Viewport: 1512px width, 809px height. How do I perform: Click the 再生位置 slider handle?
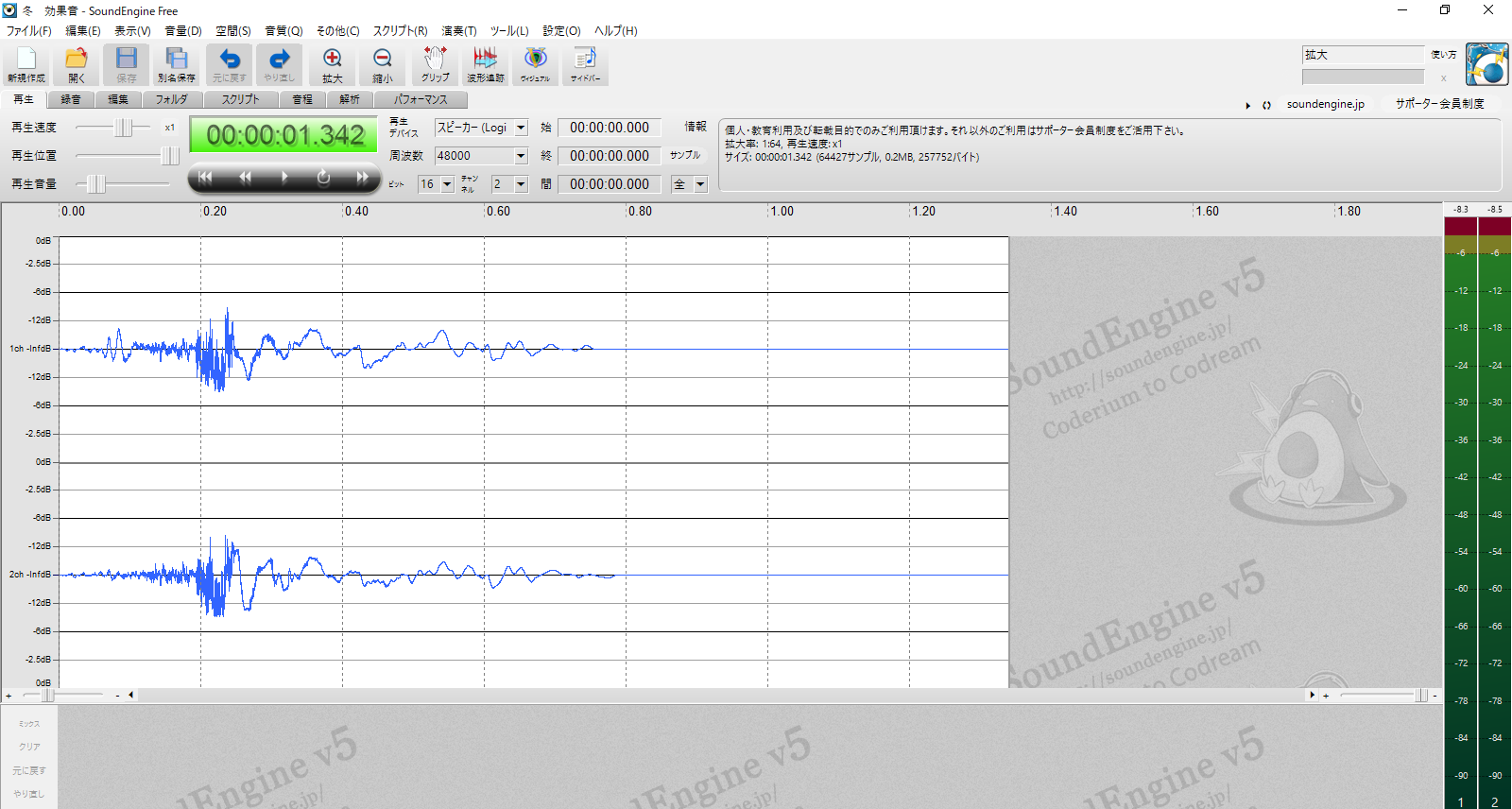point(169,156)
